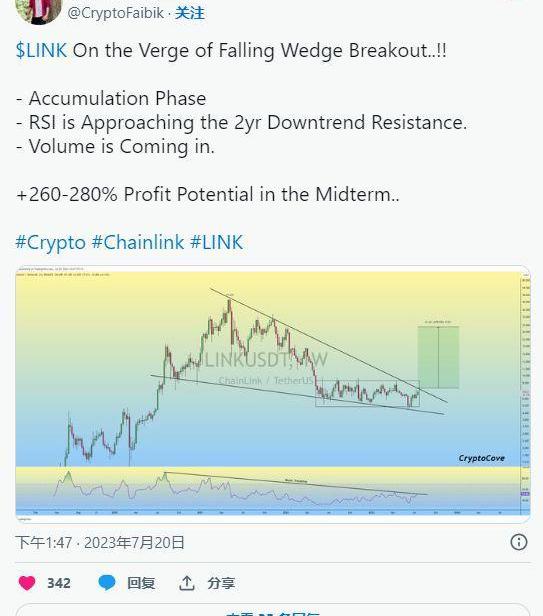Open the @CryptoFaibik handle
This screenshot has width=543, height=616.
[x=116, y=13]
